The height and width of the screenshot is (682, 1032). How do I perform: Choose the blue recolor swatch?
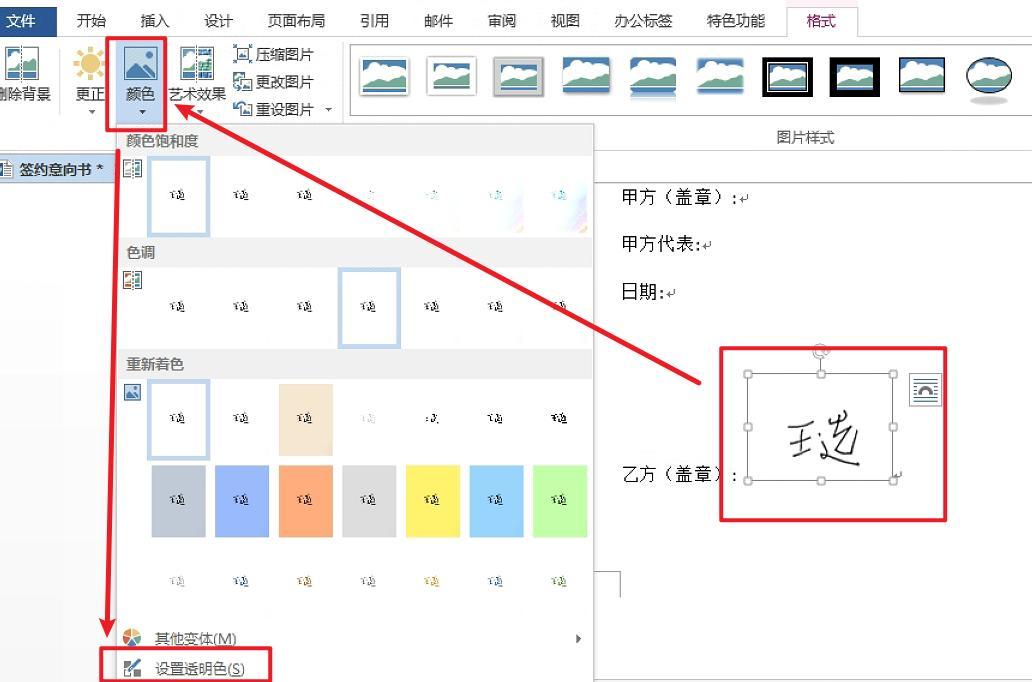click(242, 501)
